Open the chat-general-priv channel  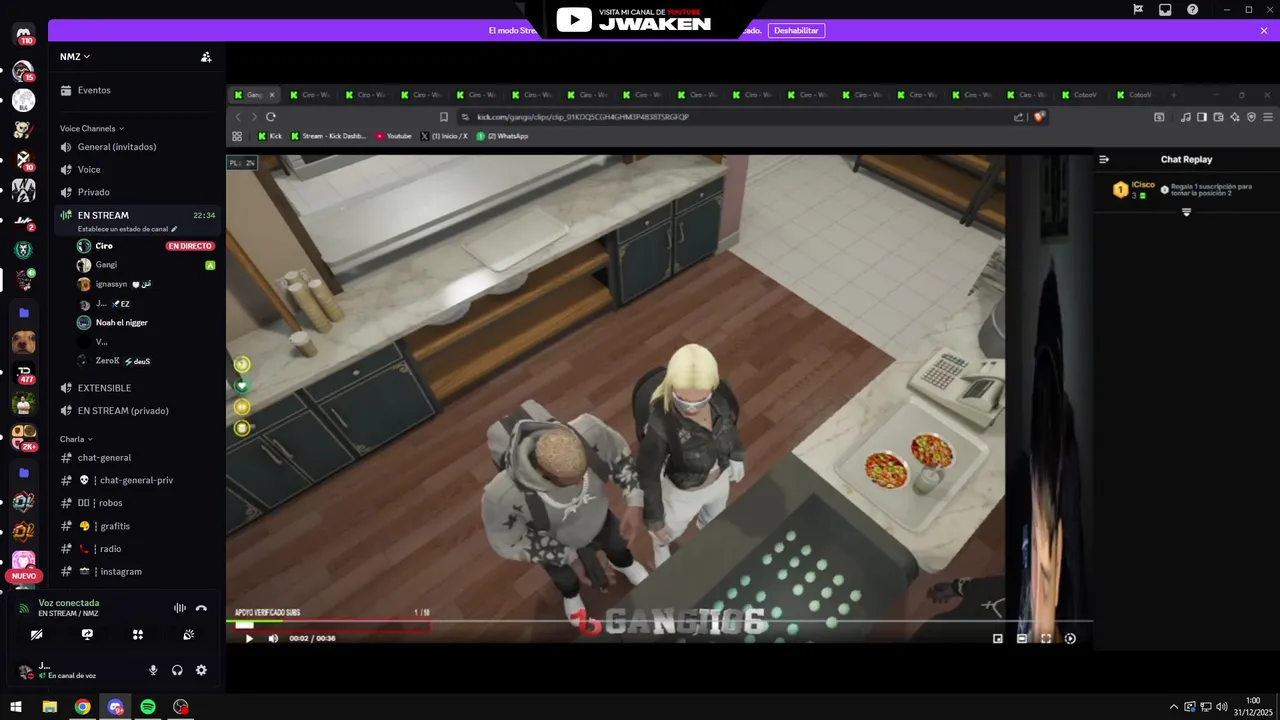[x=137, y=480]
